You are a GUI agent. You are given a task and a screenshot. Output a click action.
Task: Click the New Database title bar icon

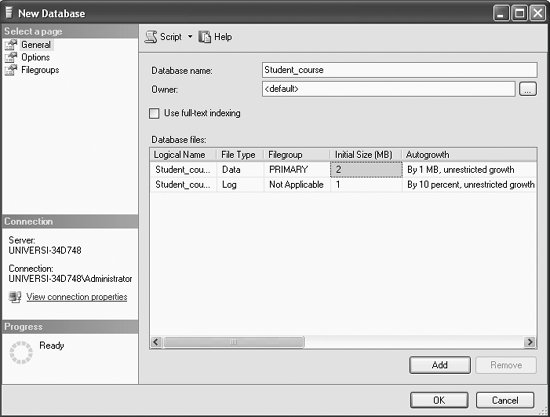pyautogui.click(x=9, y=13)
